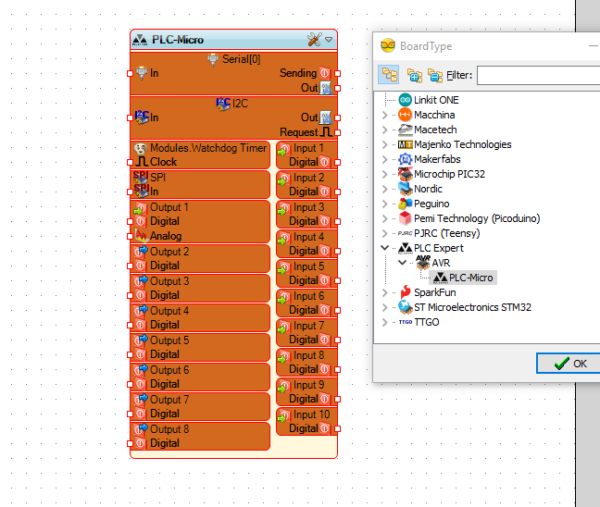
Task: Click Serial[0] In pin icon
Action: pyautogui.click(x=142, y=72)
